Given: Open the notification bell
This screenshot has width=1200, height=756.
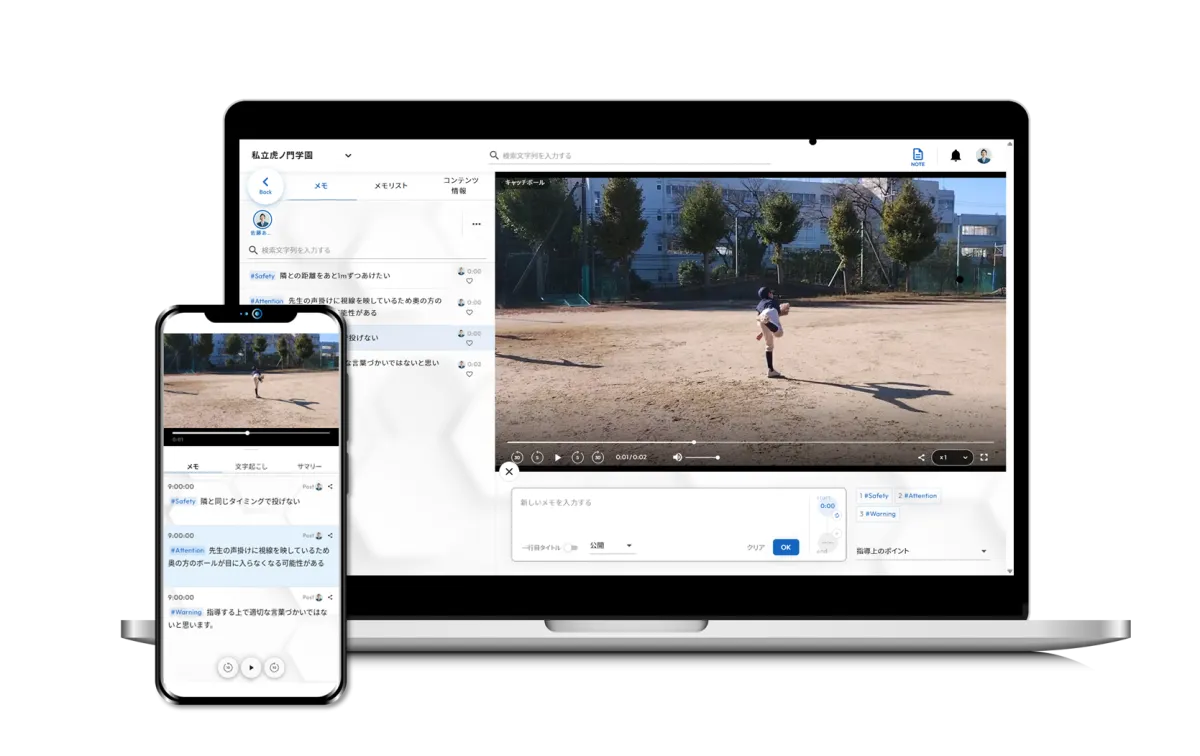Looking at the screenshot, I should click(x=955, y=156).
